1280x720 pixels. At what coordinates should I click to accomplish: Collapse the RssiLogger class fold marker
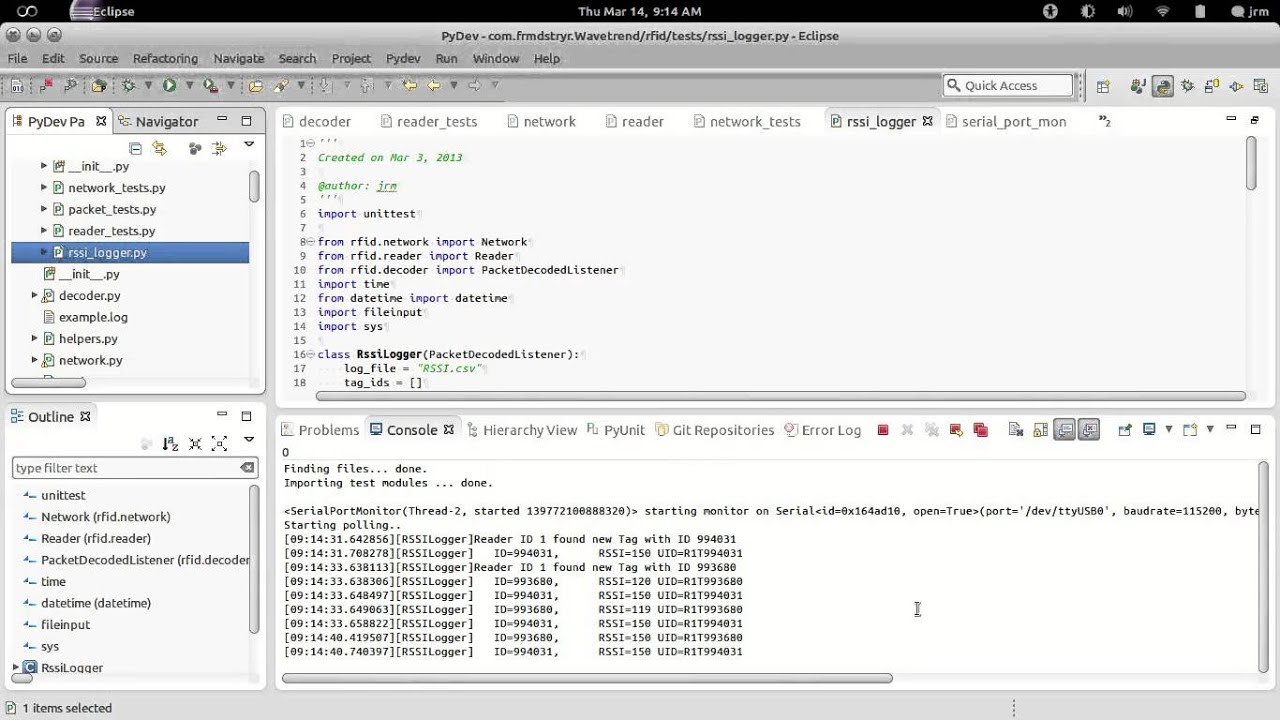[310, 354]
